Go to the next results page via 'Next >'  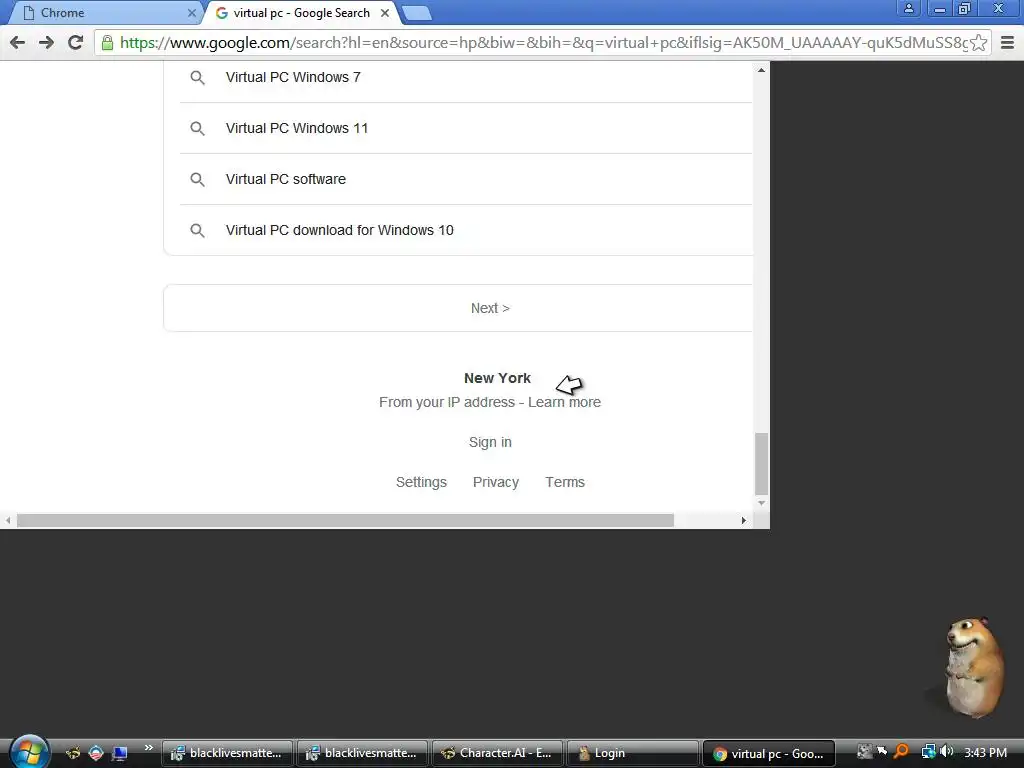pyautogui.click(x=490, y=308)
